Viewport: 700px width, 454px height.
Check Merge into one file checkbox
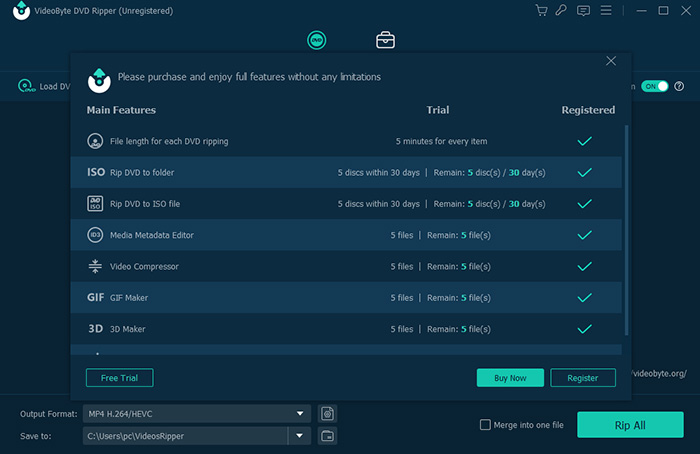coord(485,425)
